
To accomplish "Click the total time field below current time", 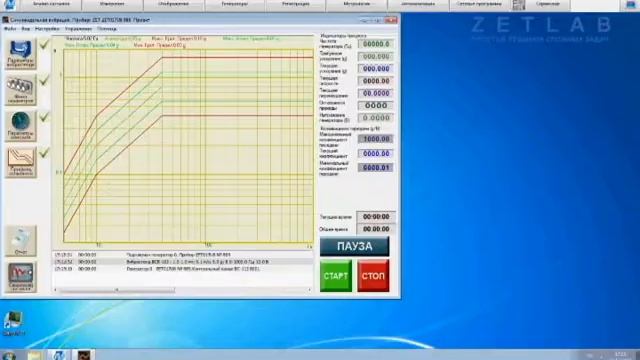I will click(x=376, y=229).
